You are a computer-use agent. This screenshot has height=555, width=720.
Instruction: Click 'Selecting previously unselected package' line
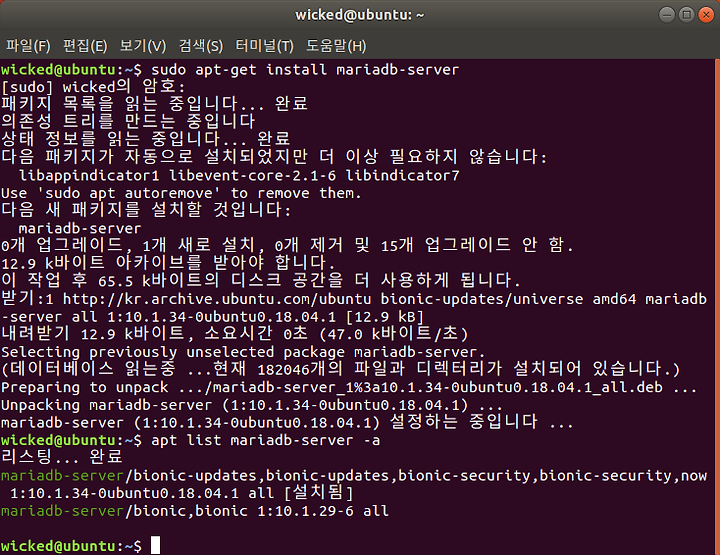(x=243, y=352)
